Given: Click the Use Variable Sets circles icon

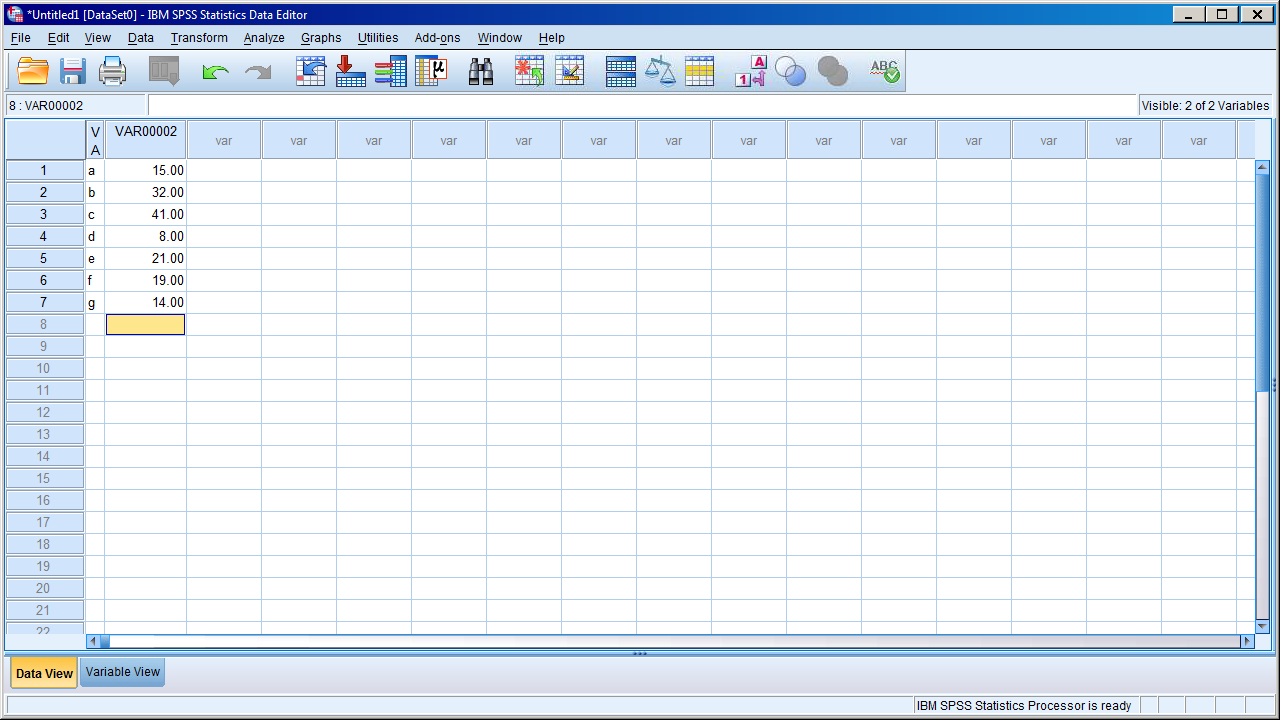Looking at the screenshot, I should [x=790, y=72].
